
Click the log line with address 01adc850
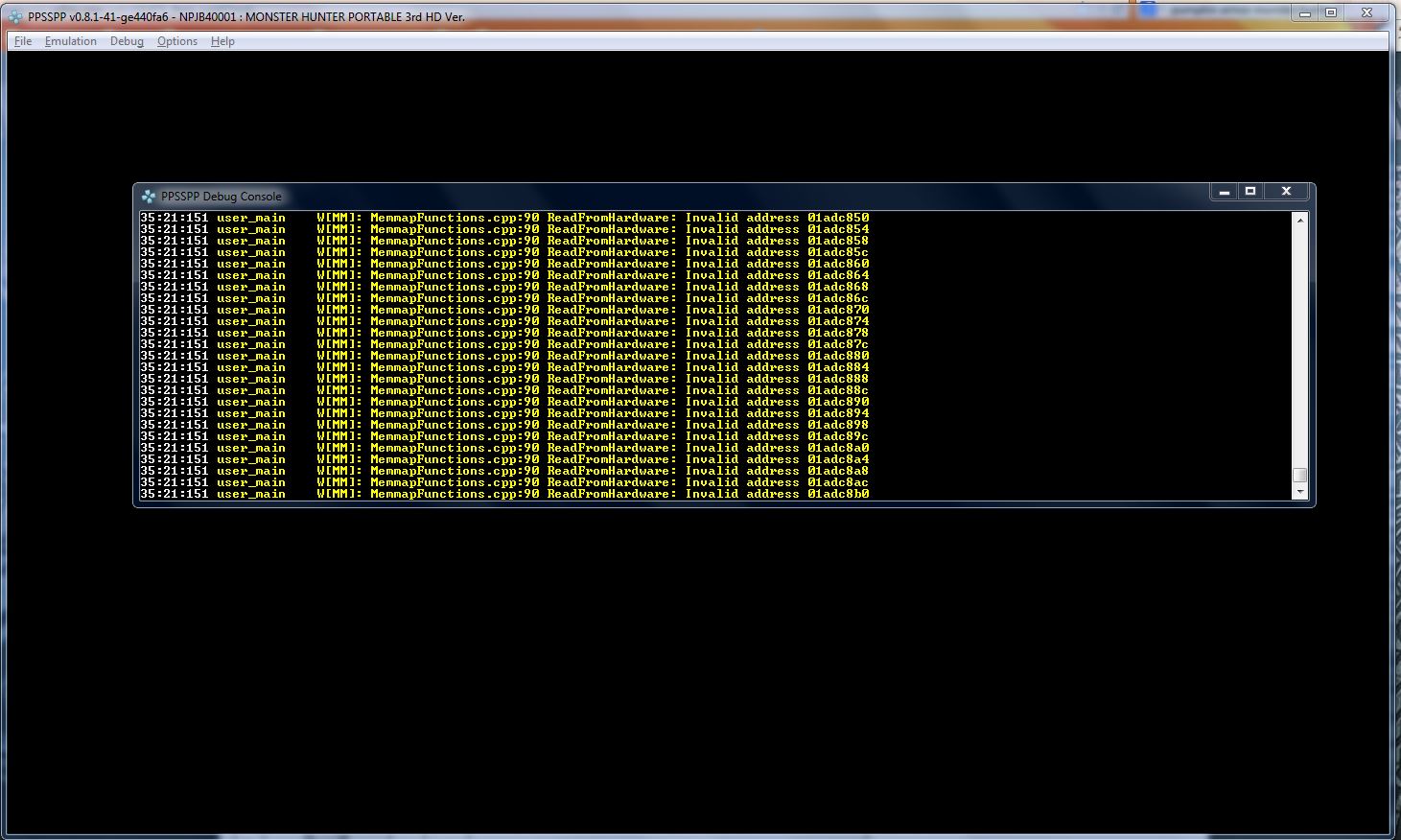pos(504,218)
